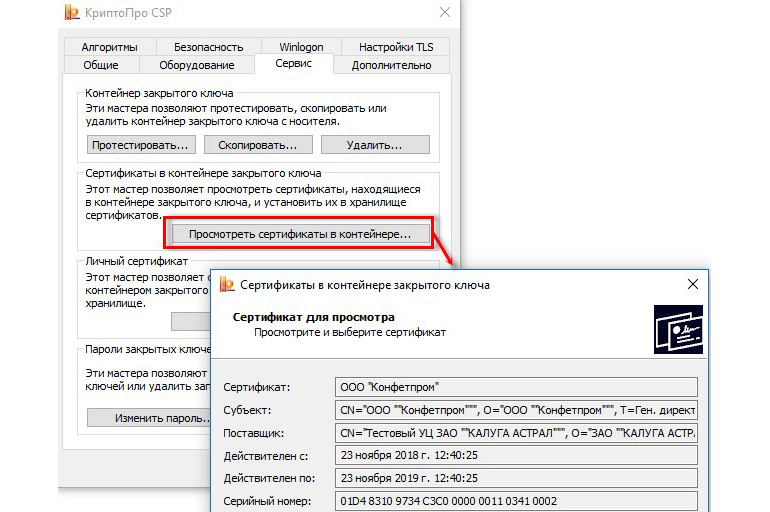The height and width of the screenshot is (512, 770).
Task: Close the КриптоПро CSP window
Action: pos(445,12)
